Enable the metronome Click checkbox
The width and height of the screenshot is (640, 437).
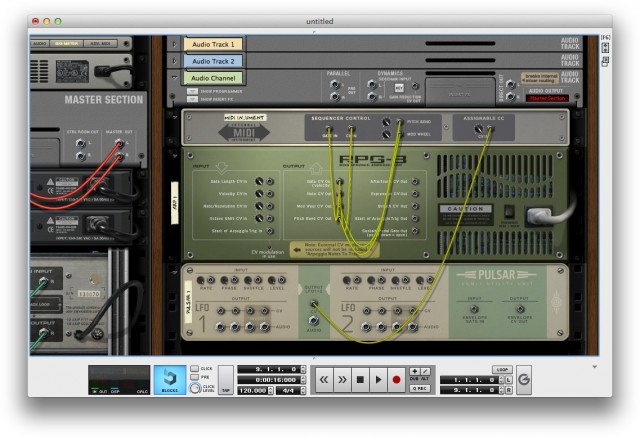(x=196, y=369)
